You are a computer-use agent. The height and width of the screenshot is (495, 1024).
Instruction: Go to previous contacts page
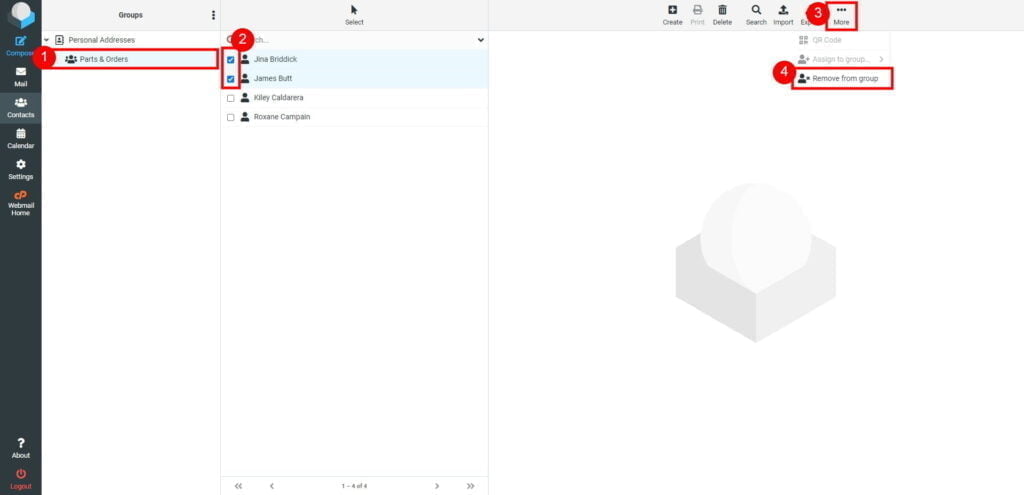point(272,486)
